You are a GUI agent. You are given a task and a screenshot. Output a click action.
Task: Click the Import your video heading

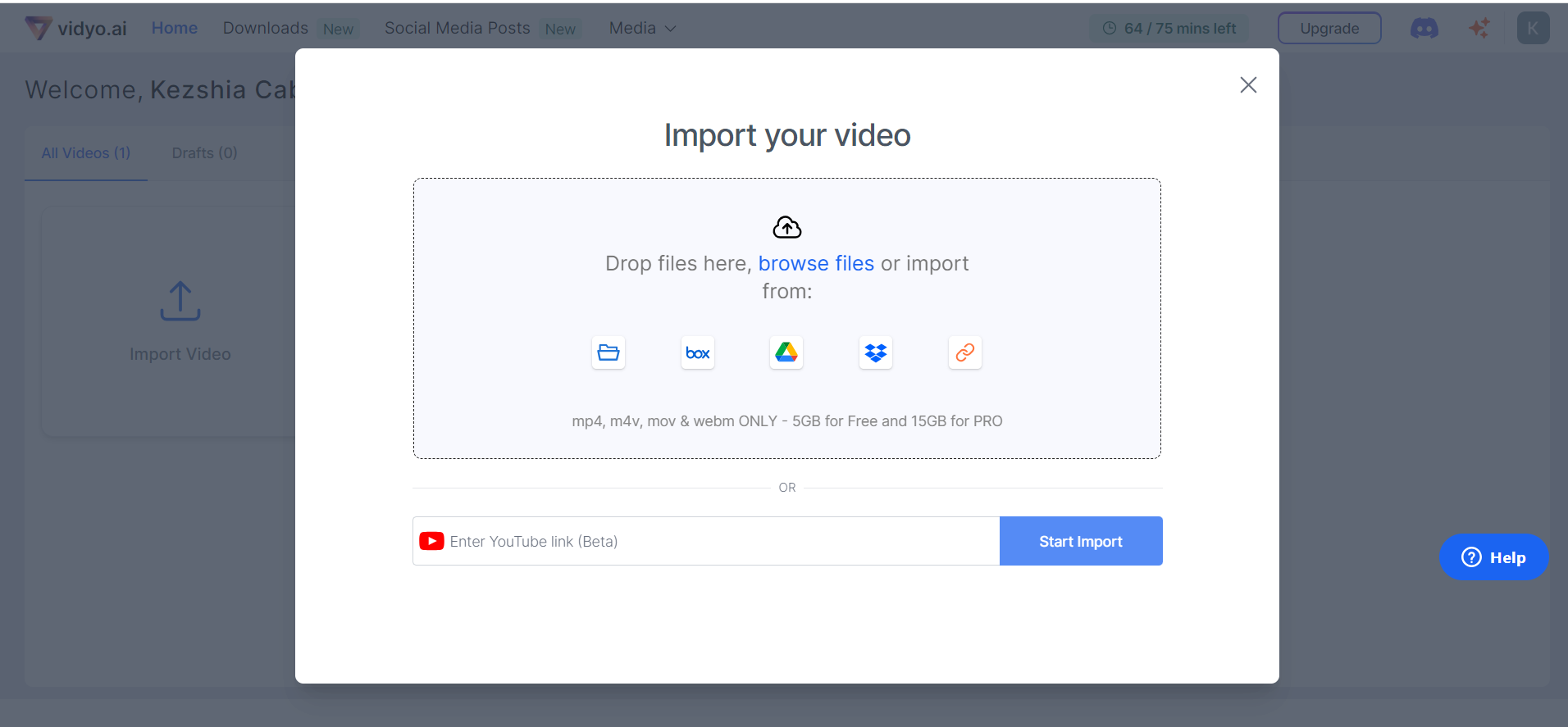pos(787,135)
